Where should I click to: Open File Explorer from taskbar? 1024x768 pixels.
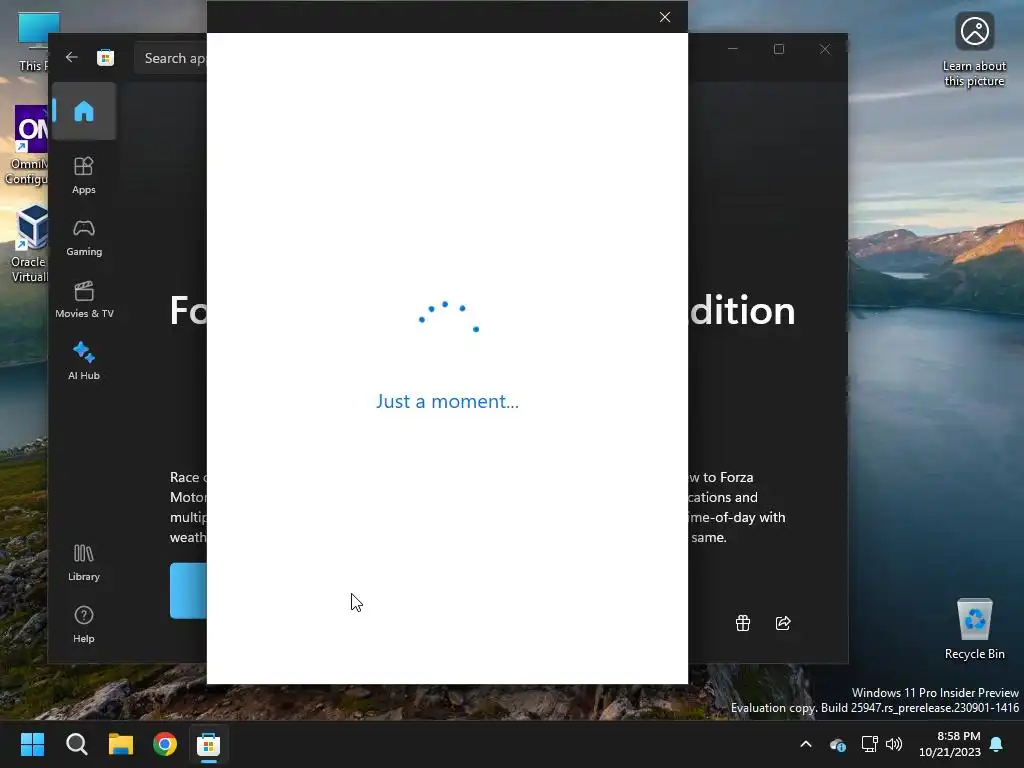(x=121, y=744)
